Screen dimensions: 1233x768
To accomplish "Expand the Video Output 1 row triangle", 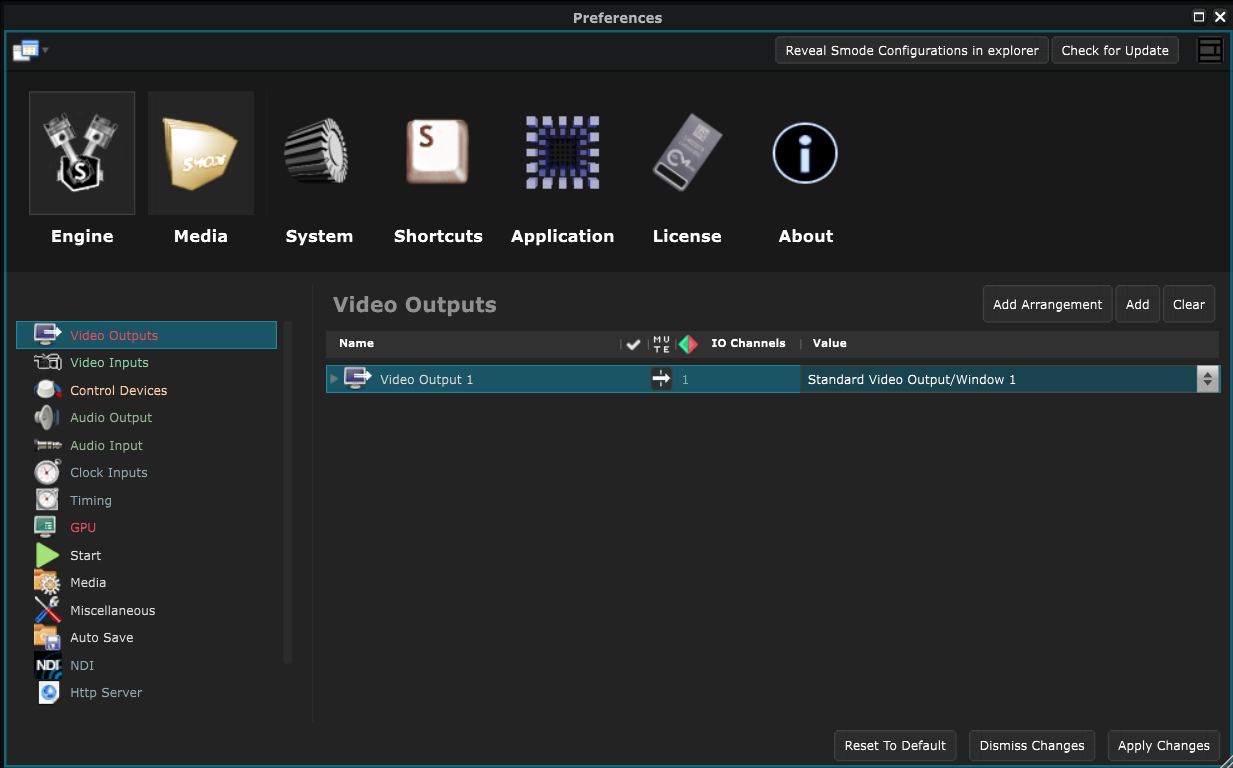I will click(334, 379).
